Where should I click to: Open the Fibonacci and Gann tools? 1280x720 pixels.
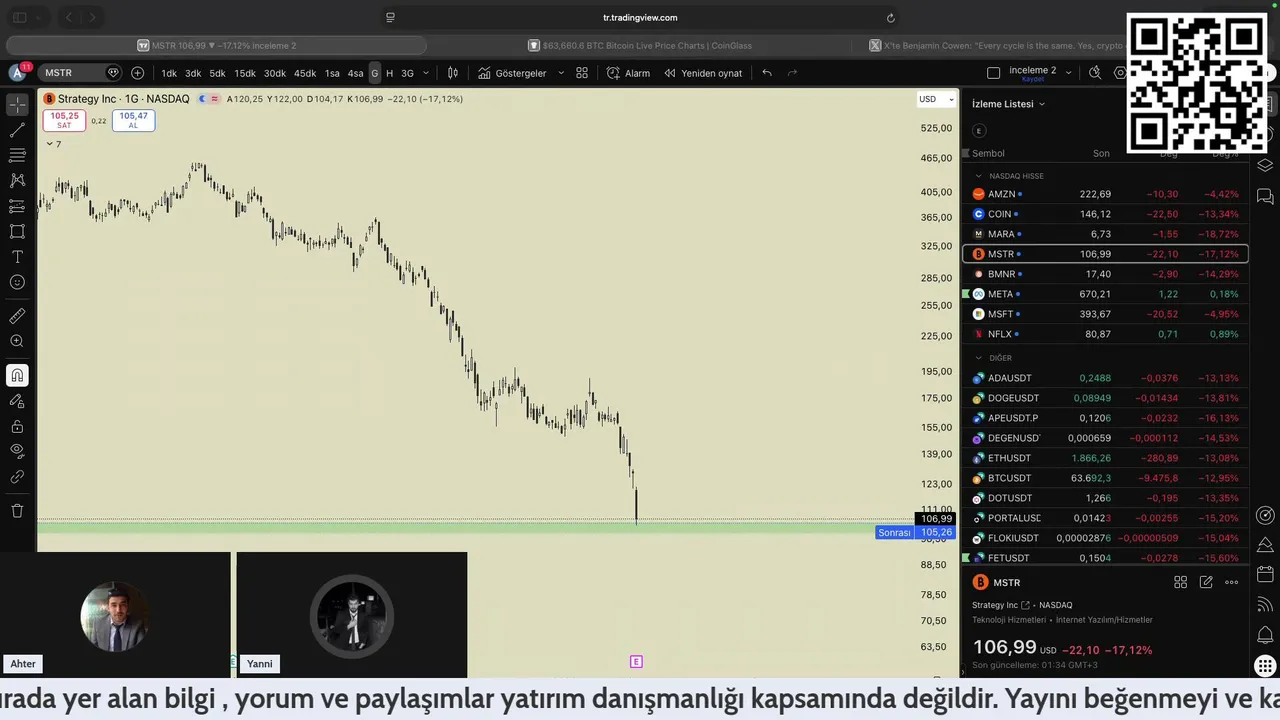(17, 155)
